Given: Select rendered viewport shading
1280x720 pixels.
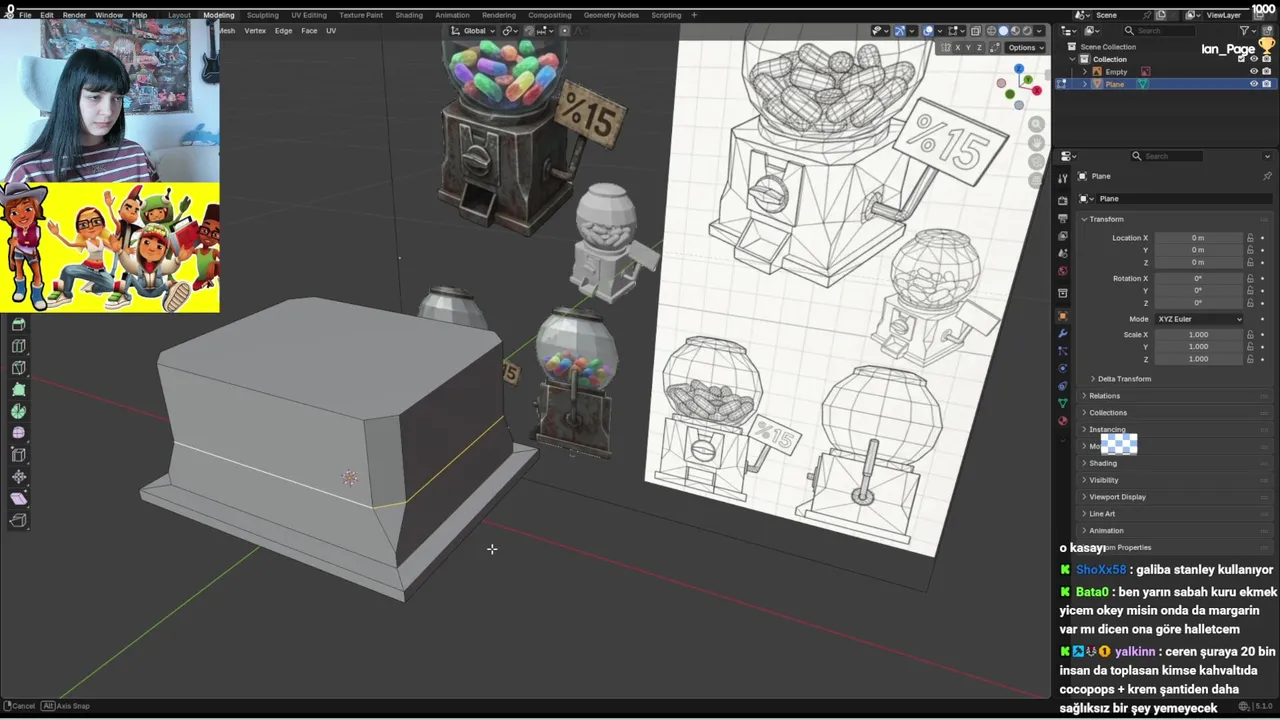Looking at the screenshot, I should [1028, 31].
